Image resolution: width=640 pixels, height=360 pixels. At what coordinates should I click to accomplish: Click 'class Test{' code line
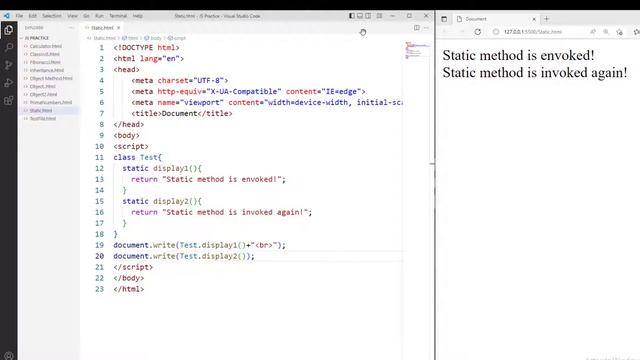coord(138,157)
